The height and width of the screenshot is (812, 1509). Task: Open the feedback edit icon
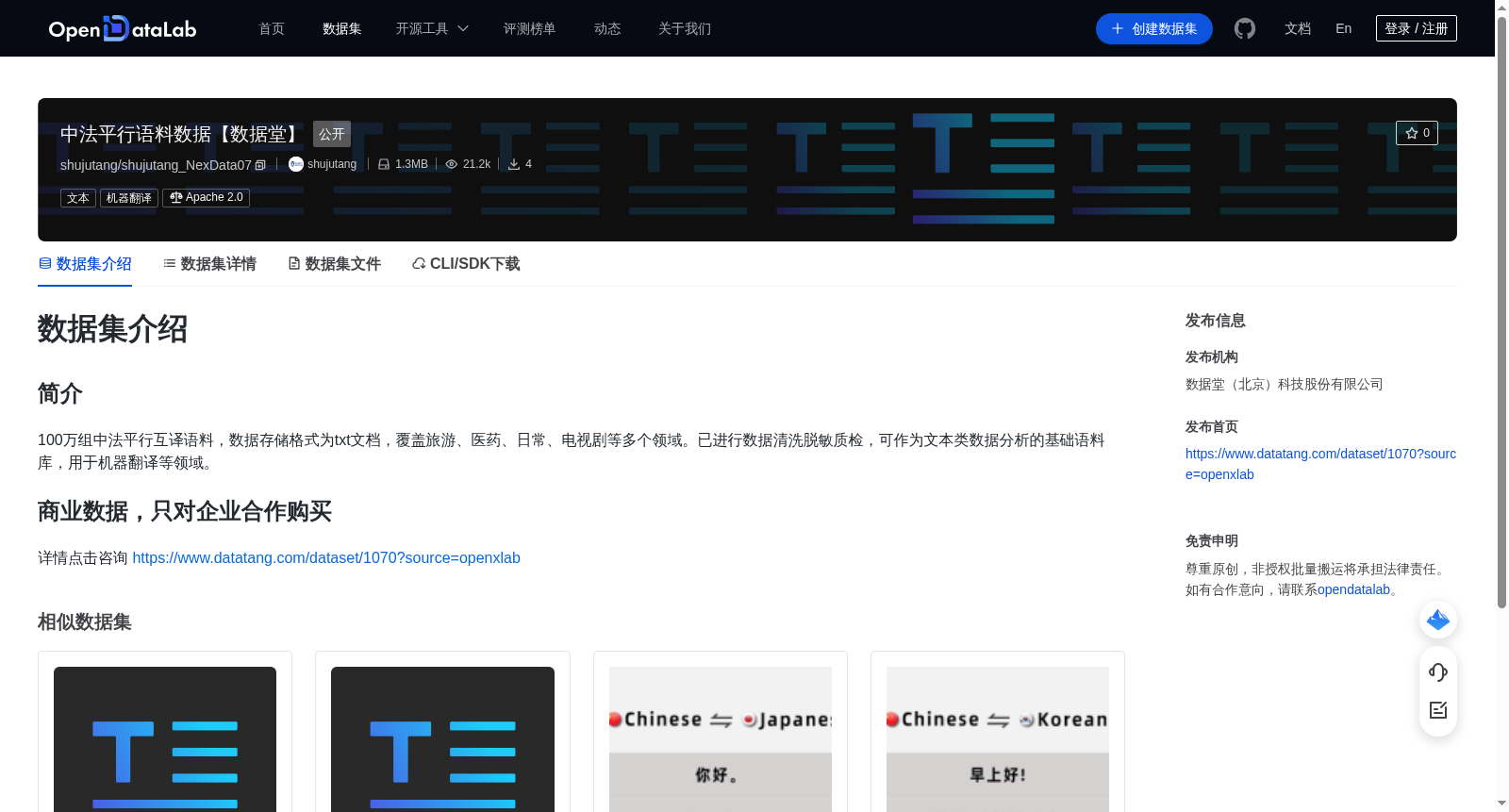point(1438,710)
